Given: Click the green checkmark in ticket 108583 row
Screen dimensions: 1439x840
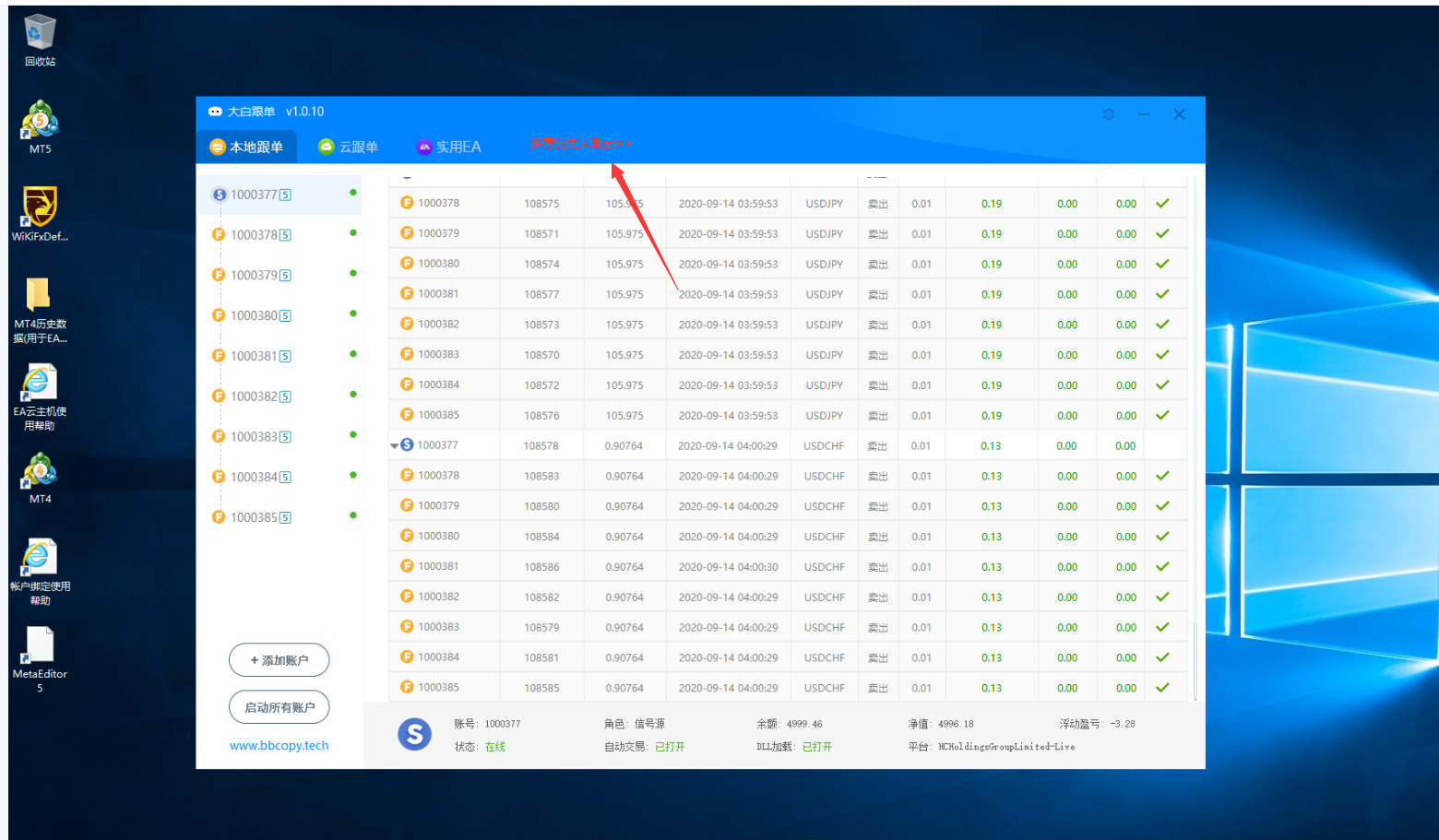Looking at the screenshot, I should pyautogui.click(x=1162, y=476).
